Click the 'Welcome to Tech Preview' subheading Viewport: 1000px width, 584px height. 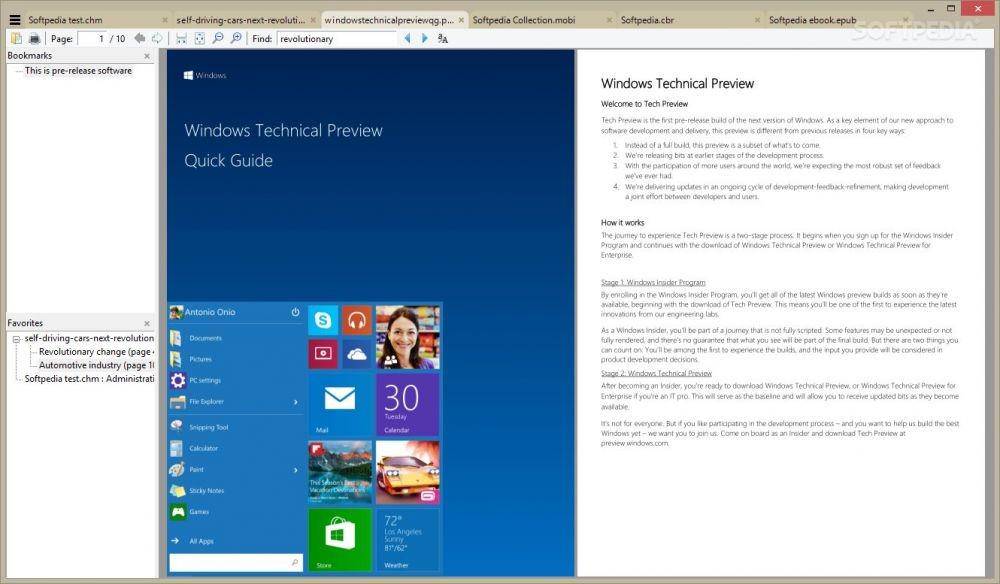[x=644, y=104]
